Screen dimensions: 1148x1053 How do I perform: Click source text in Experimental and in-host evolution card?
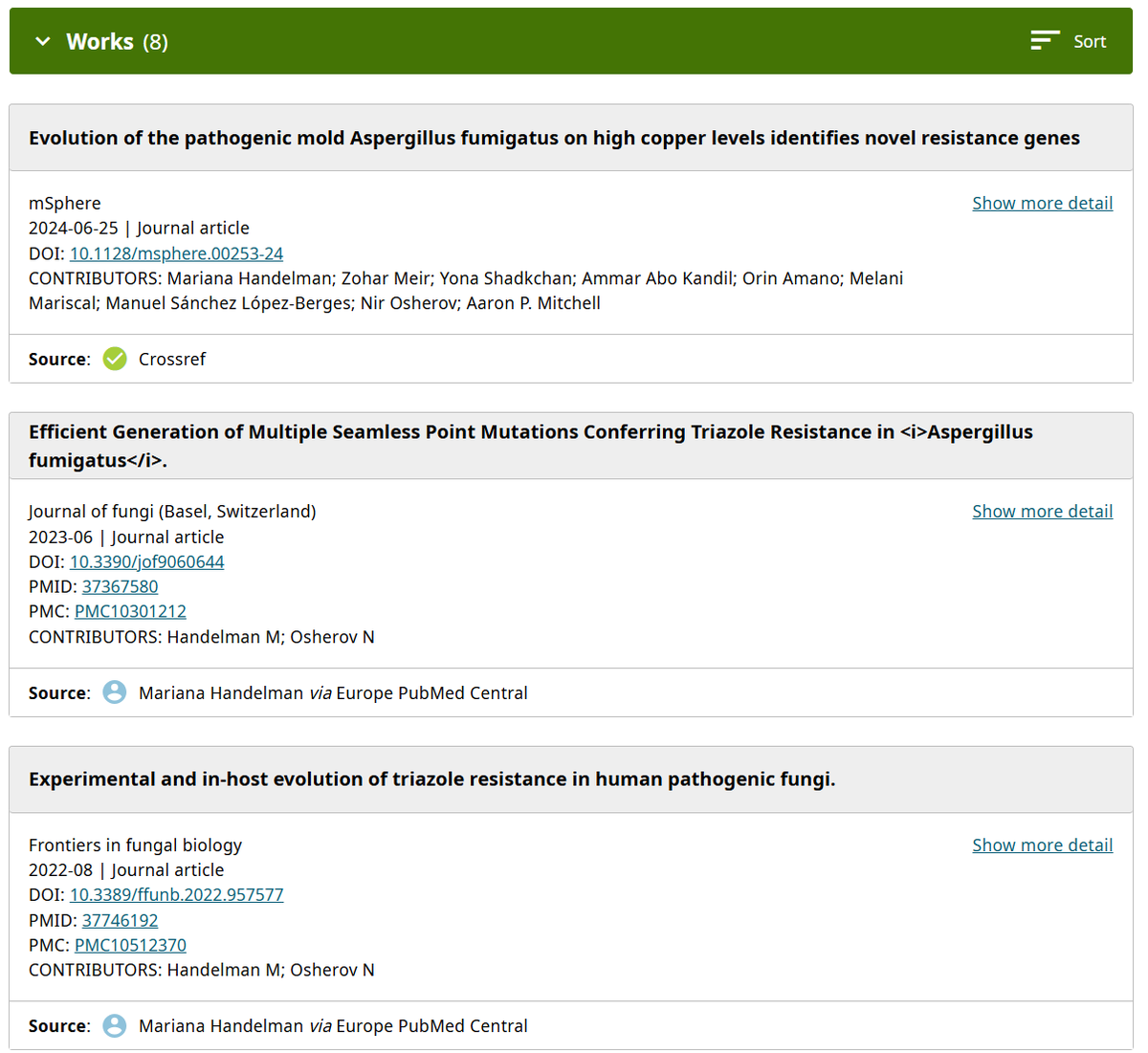[x=333, y=1025]
